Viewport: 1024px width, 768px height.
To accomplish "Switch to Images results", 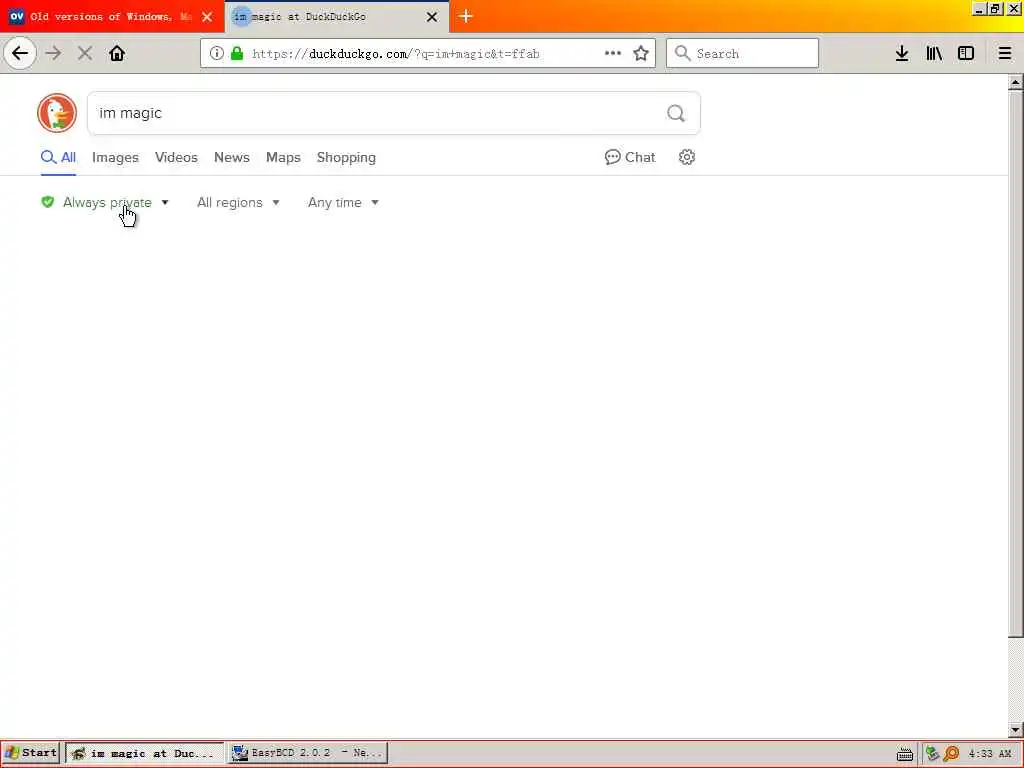I will click(x=115, y=157).
